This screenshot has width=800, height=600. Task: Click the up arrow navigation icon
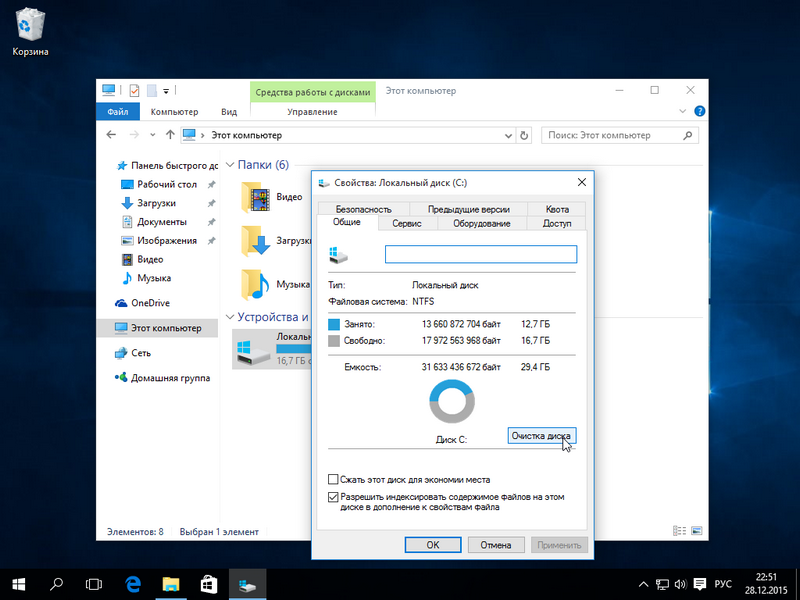coord(170,135)
